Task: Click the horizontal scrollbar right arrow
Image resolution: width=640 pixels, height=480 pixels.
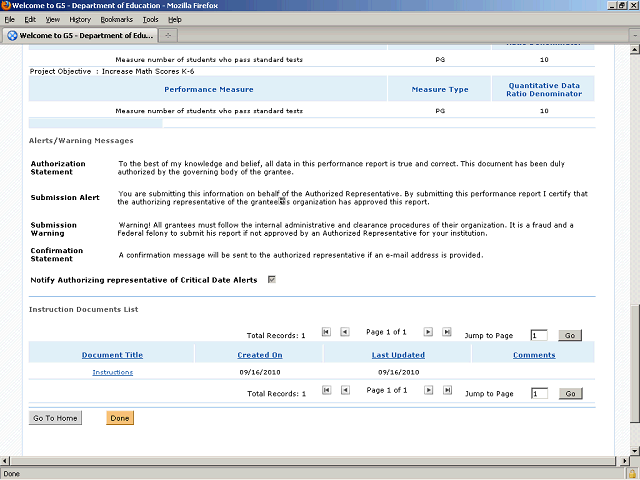Action: coord(624,461)
